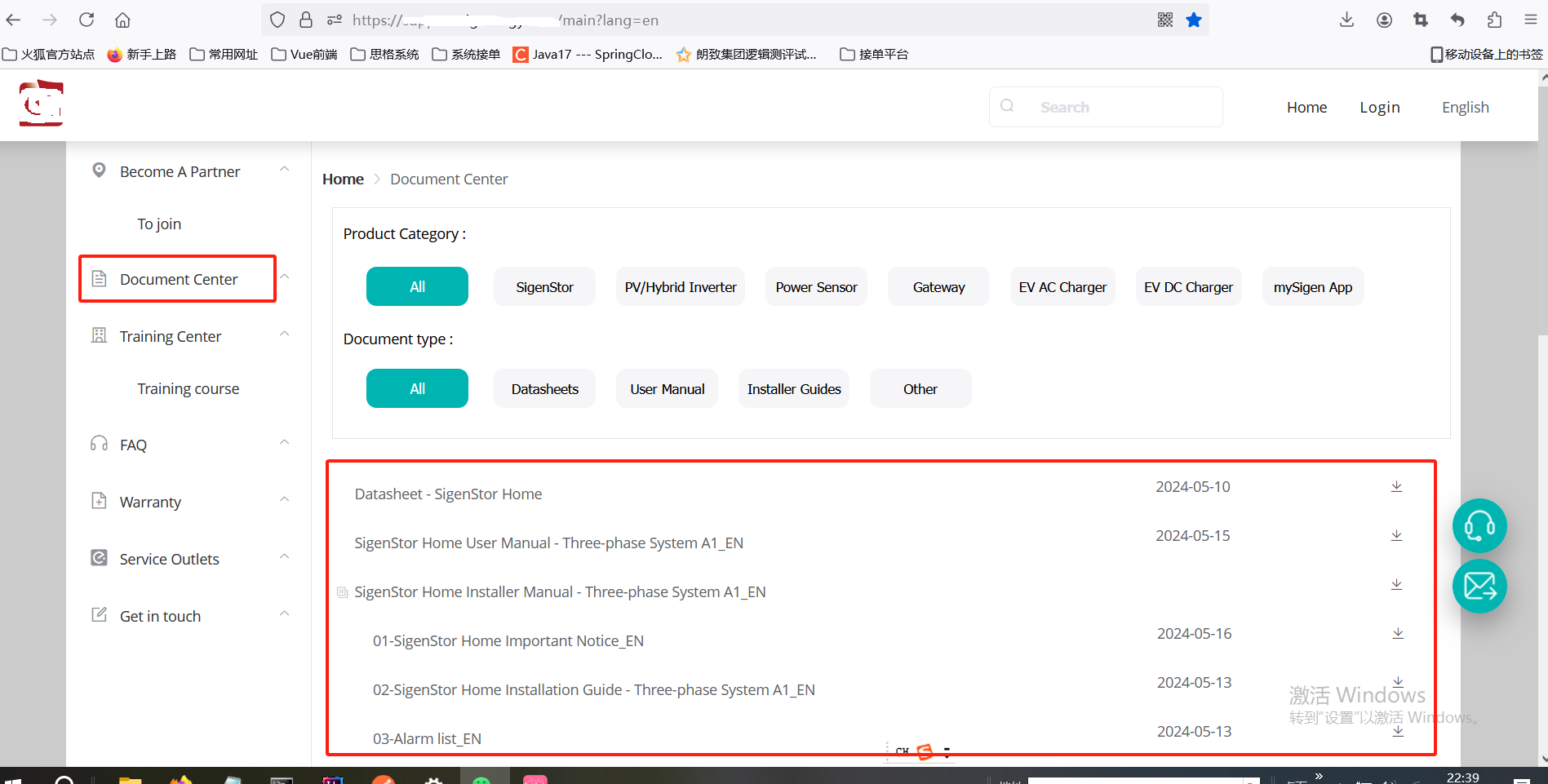Toggle the FAQ section chevron
Viewport: 1548px width, 784px height.
[x=284, y=442]
